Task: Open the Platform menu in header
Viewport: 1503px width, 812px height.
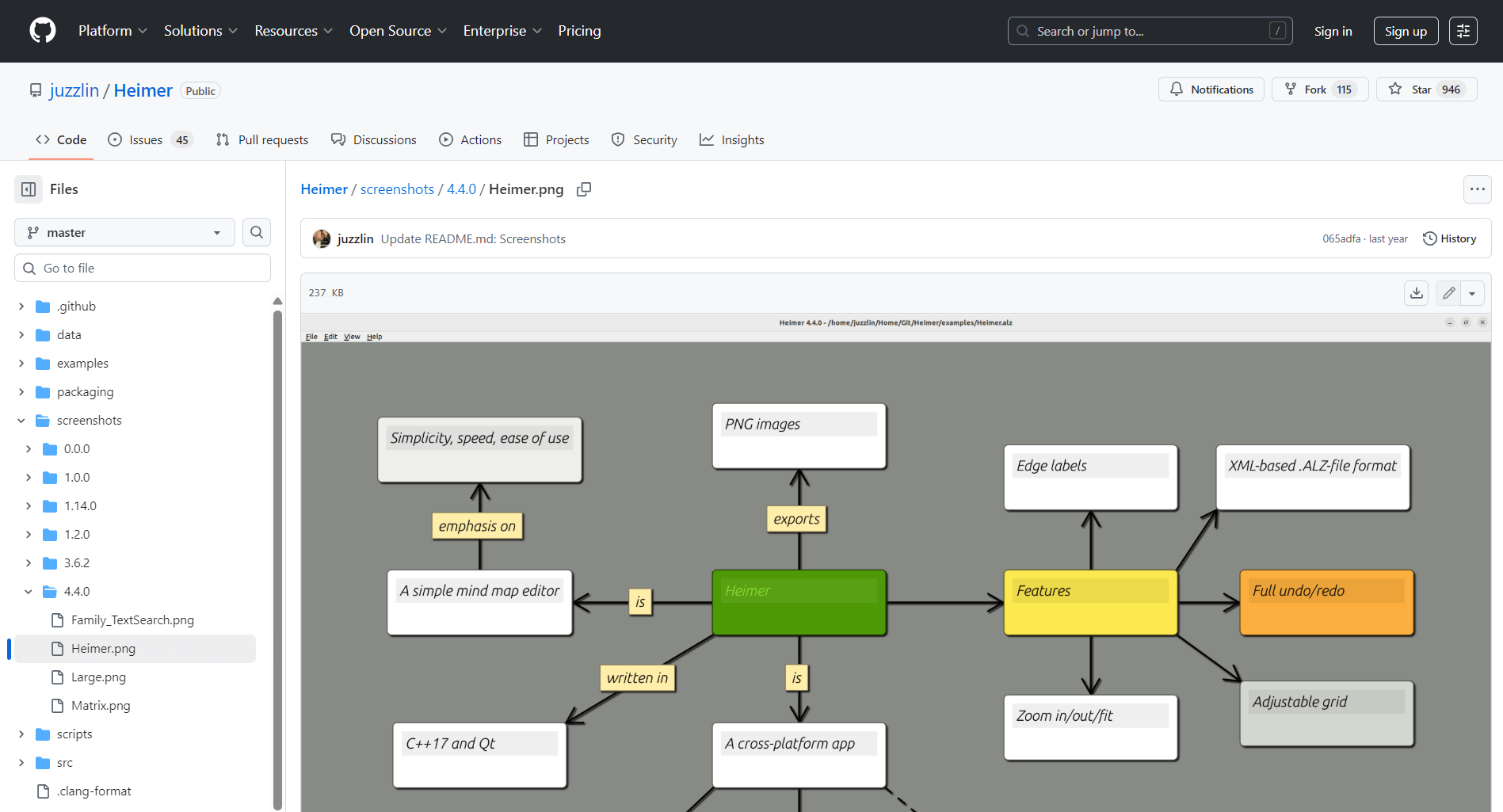Action: pyautogui.click(x=112, y=31)
